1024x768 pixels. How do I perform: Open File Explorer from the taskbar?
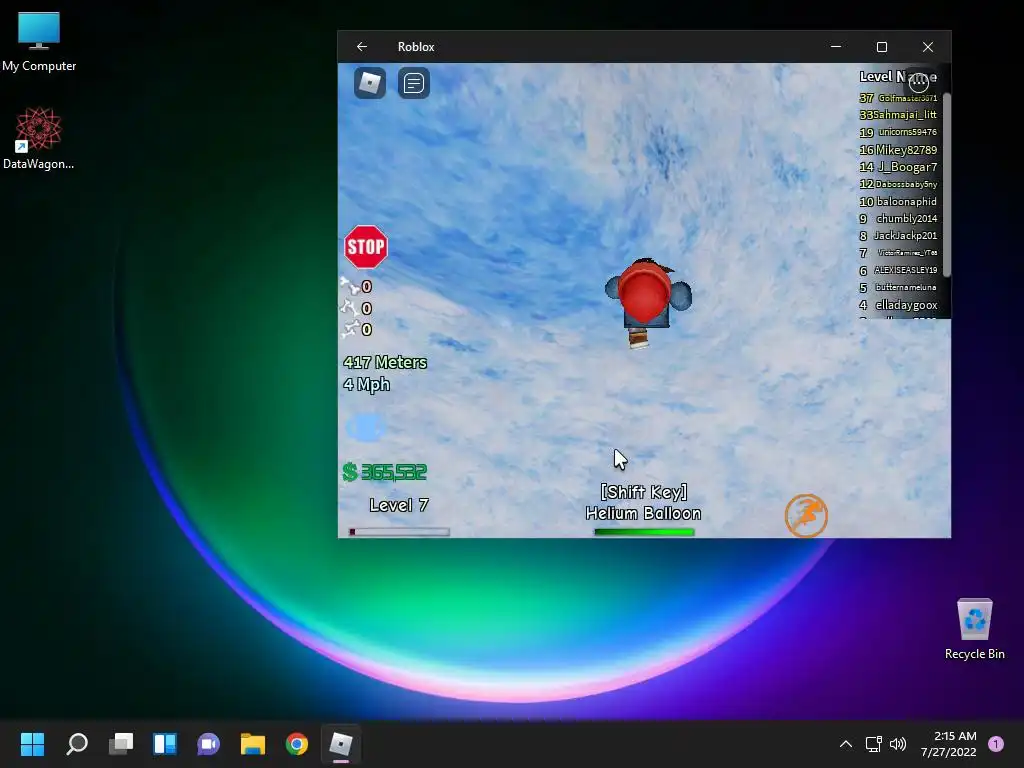[253, 743]
